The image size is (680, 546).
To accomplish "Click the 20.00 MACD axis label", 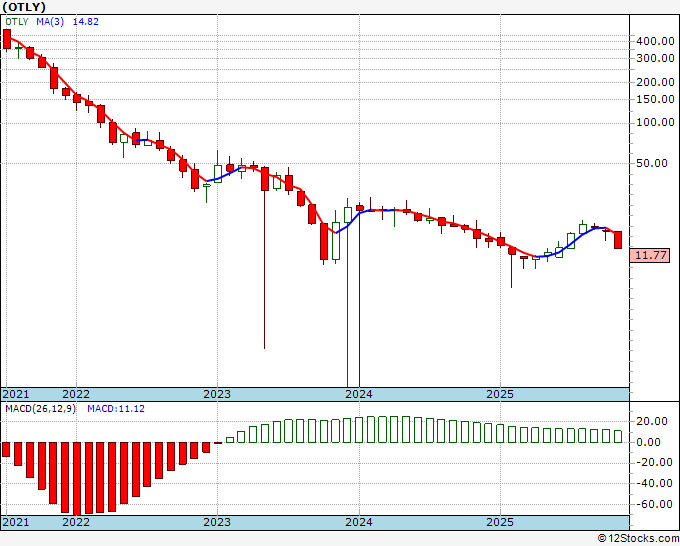I will coord(652,421).
